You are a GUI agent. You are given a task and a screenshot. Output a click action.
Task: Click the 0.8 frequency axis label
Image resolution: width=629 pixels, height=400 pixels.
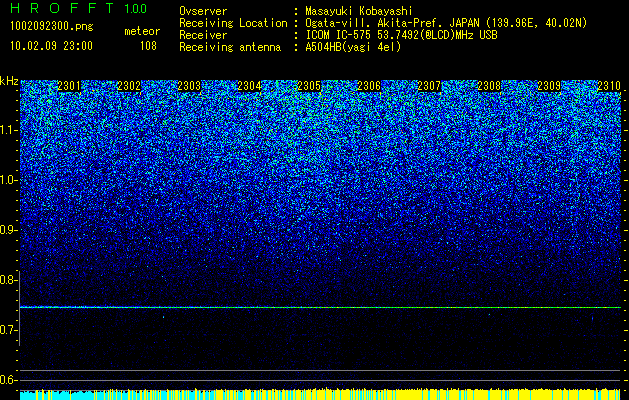pyautogui.click(x=7, y=280)
